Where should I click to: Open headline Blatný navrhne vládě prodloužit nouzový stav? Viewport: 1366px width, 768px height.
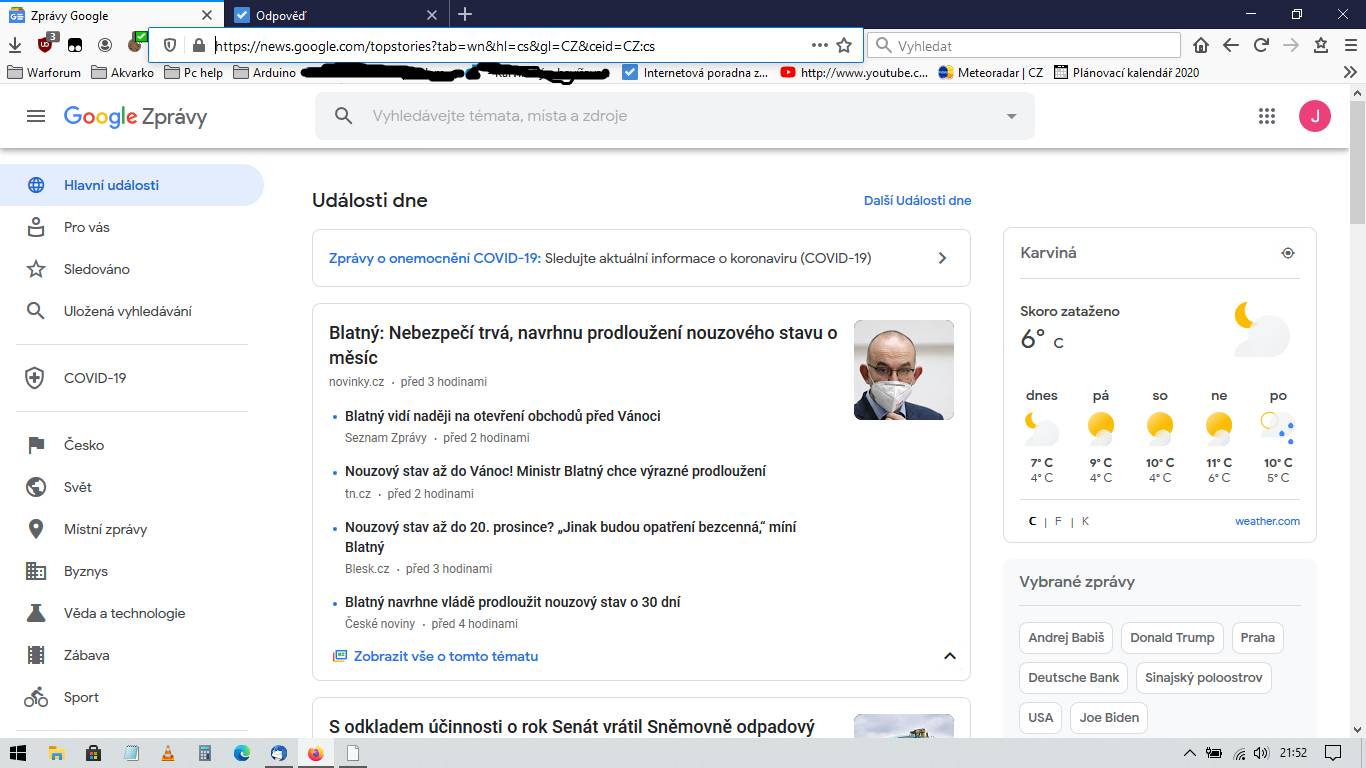(x=513, y=602)
